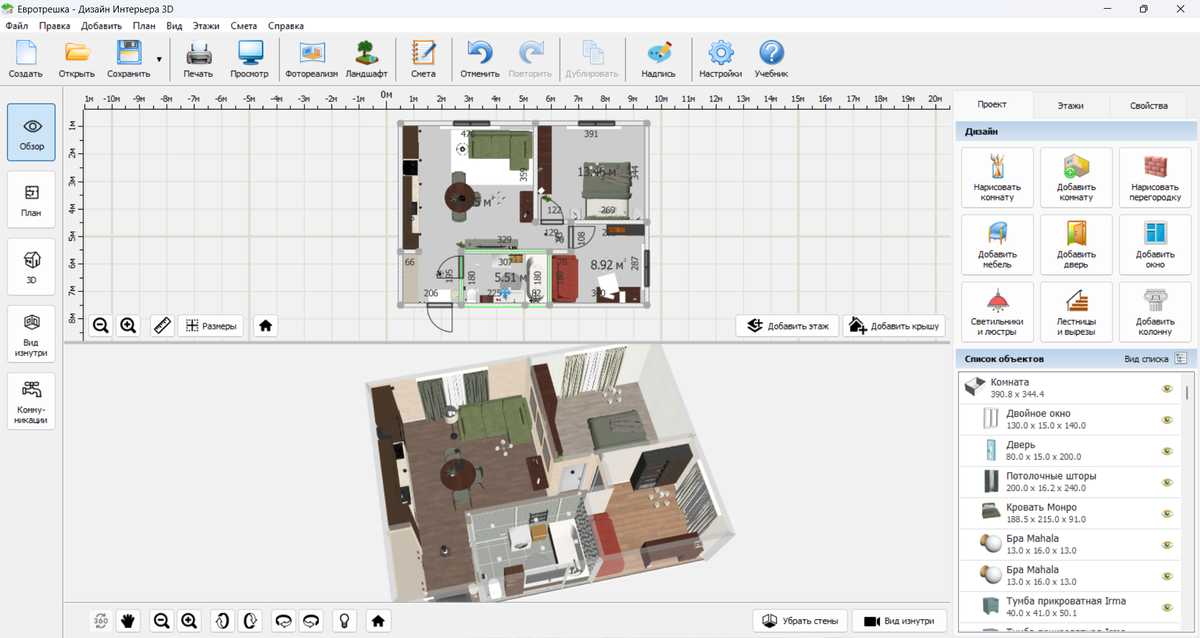Open the Правка menu
This screenshot has width=1200, height=638.
tap(54, 25)
